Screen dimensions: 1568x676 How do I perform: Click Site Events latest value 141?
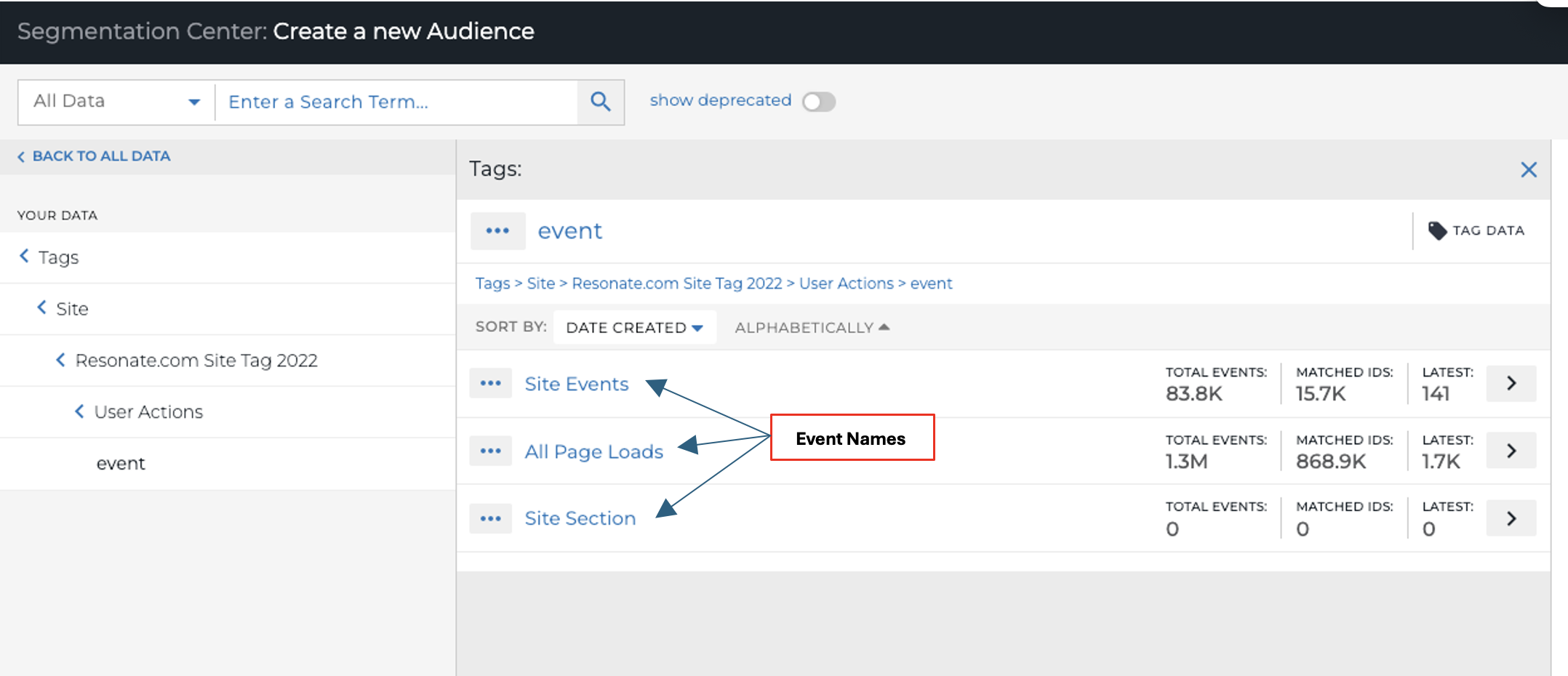pyautogui.click(x=1436, y=394)
